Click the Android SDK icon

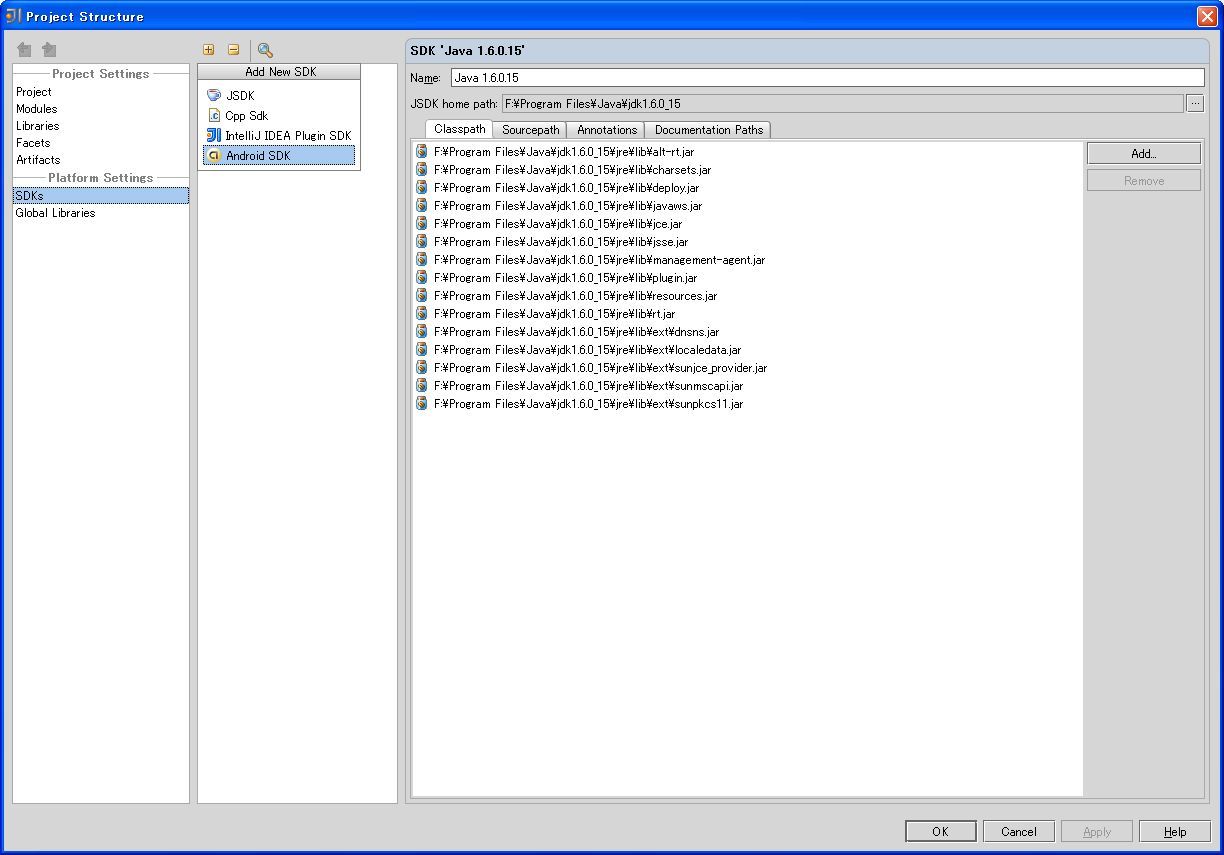point(214,156)
